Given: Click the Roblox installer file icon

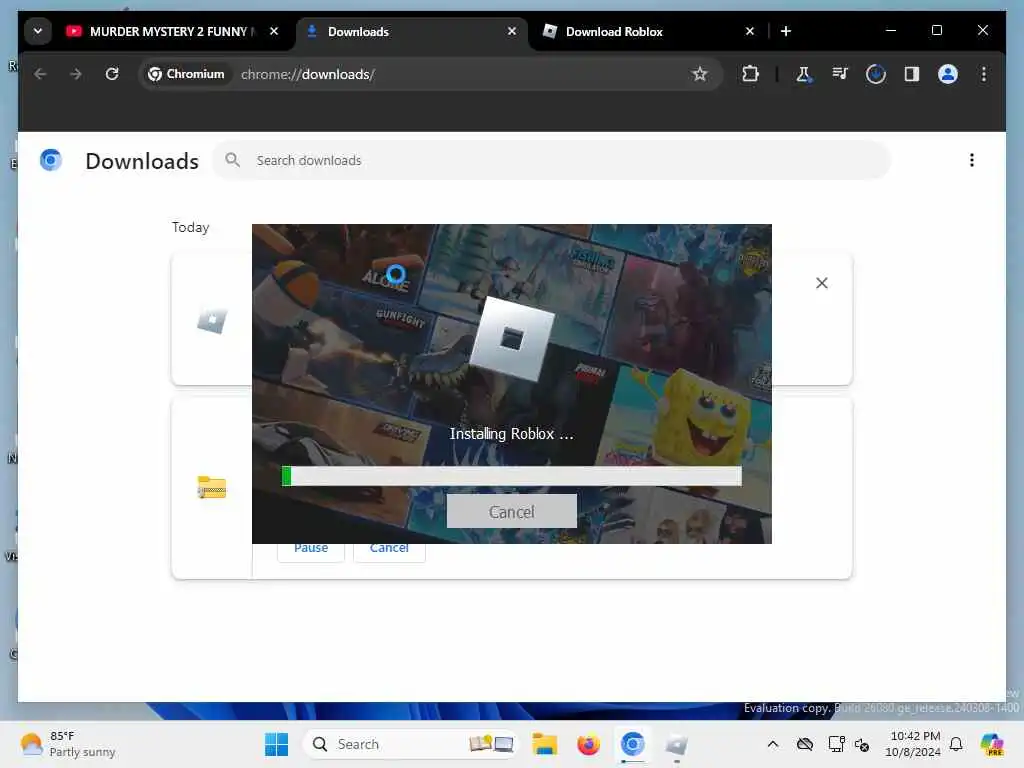Looking at the screenshot, I should (212, 320).
